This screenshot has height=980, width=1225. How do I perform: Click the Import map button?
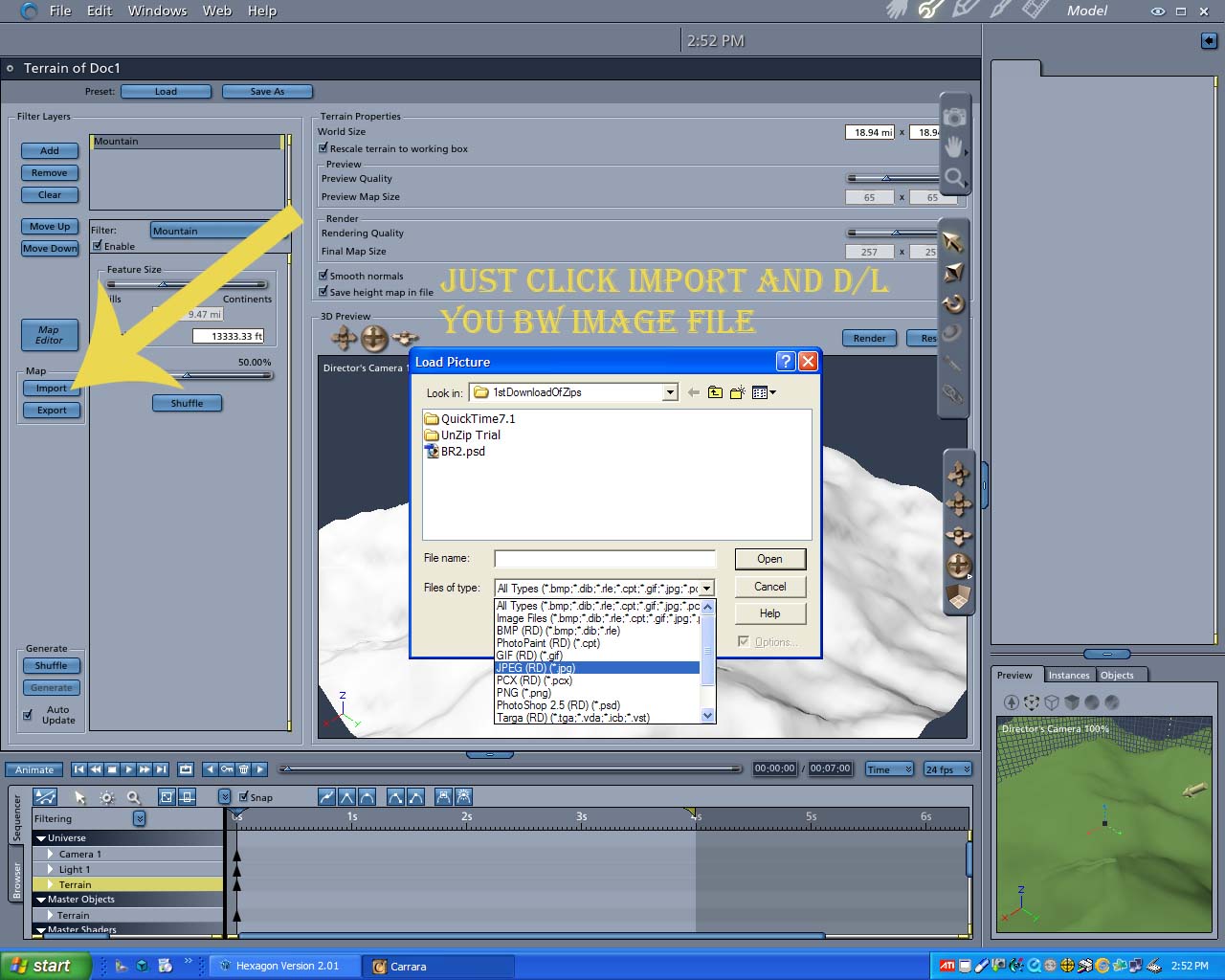click(52, 389)
